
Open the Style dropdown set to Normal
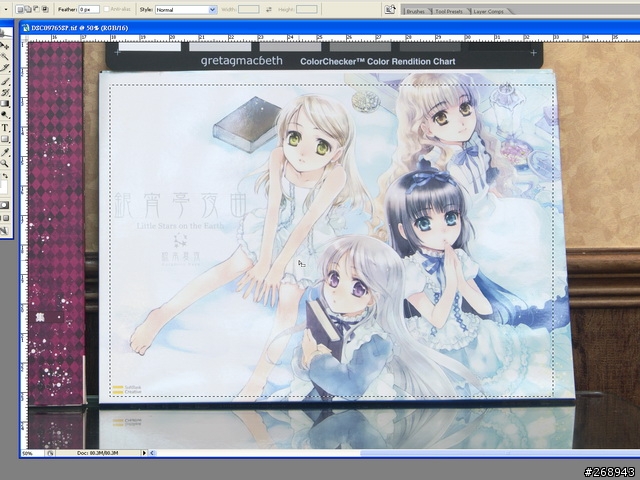coord(186,9)
